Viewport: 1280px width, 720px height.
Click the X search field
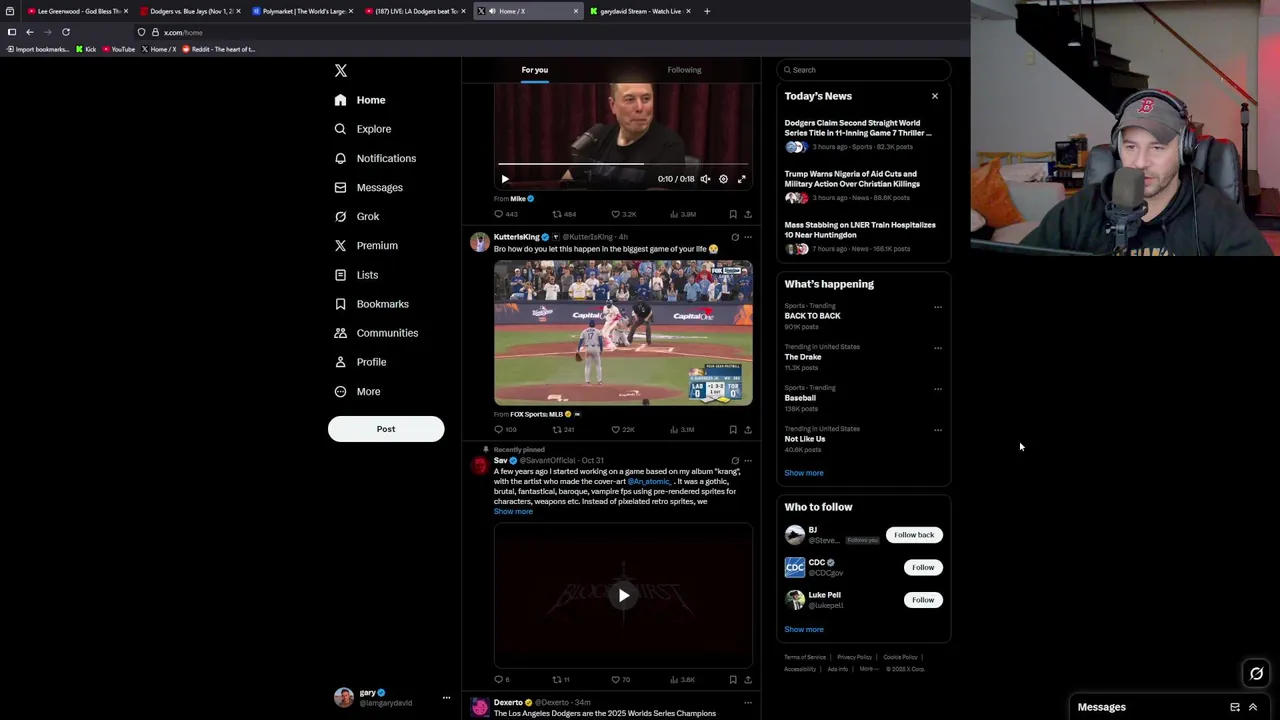[863, 70]
